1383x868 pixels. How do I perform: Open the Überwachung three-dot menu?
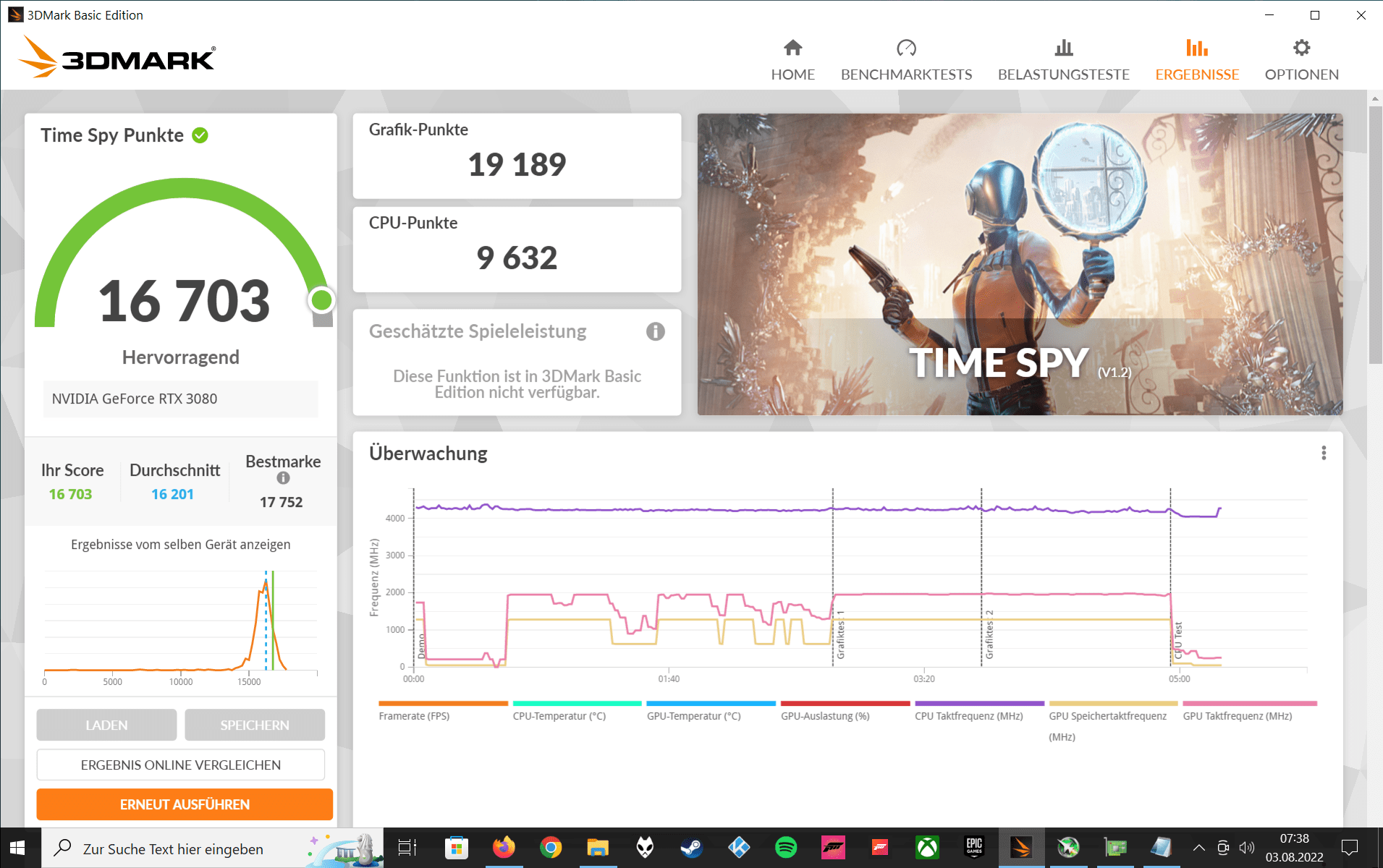(1324, 453)
